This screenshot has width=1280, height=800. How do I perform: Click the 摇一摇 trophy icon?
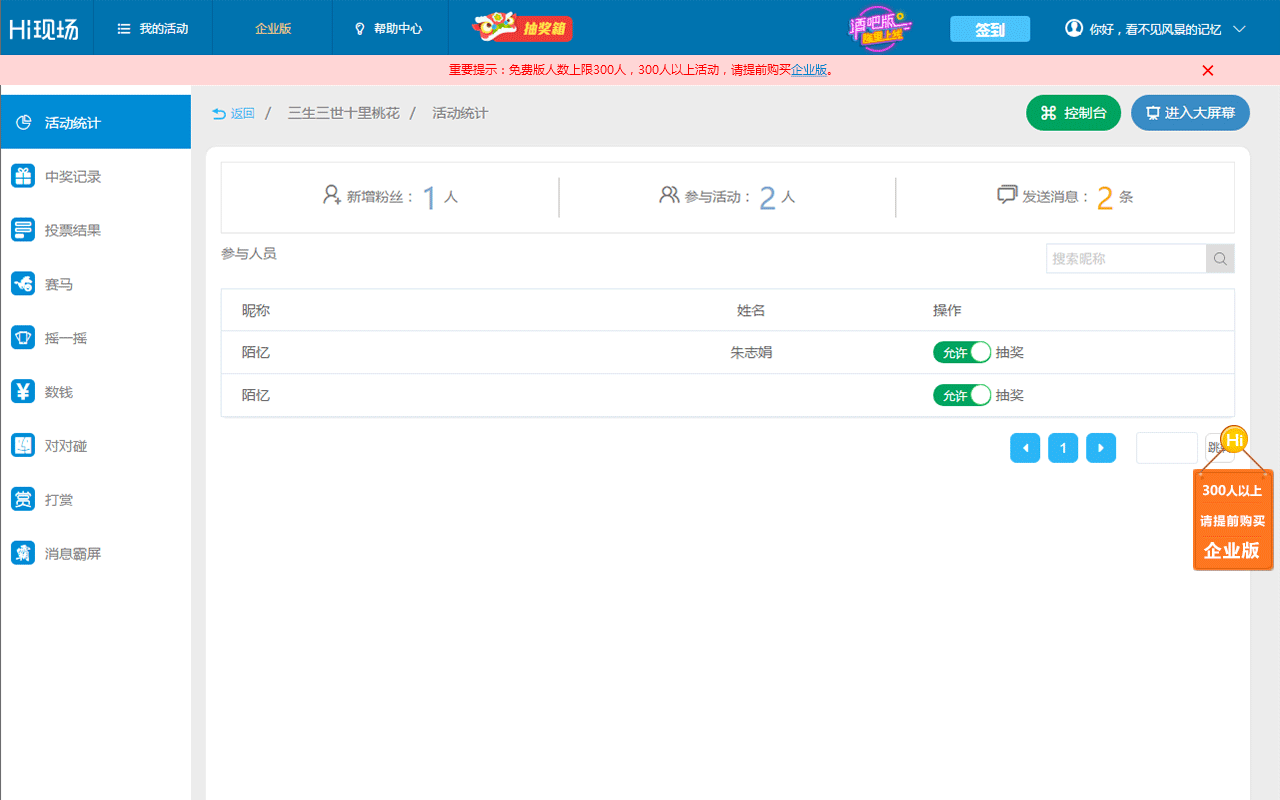23,338
